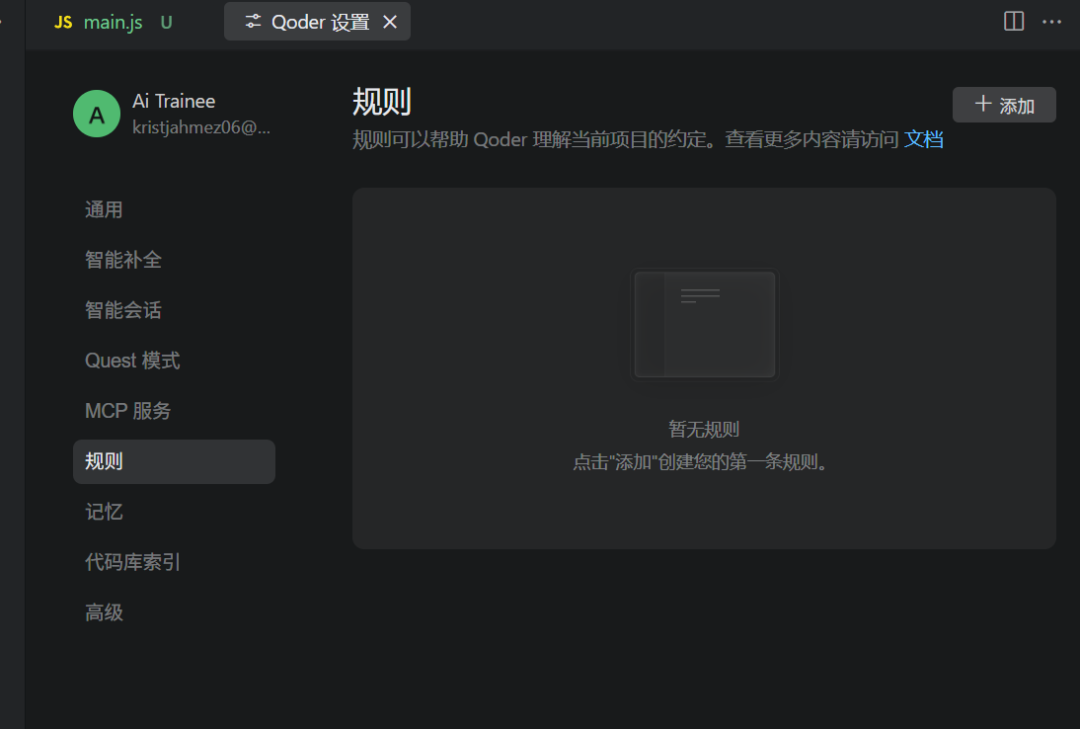Click the green A avatar icon
1080x729 pixels.
pos(96,114)
